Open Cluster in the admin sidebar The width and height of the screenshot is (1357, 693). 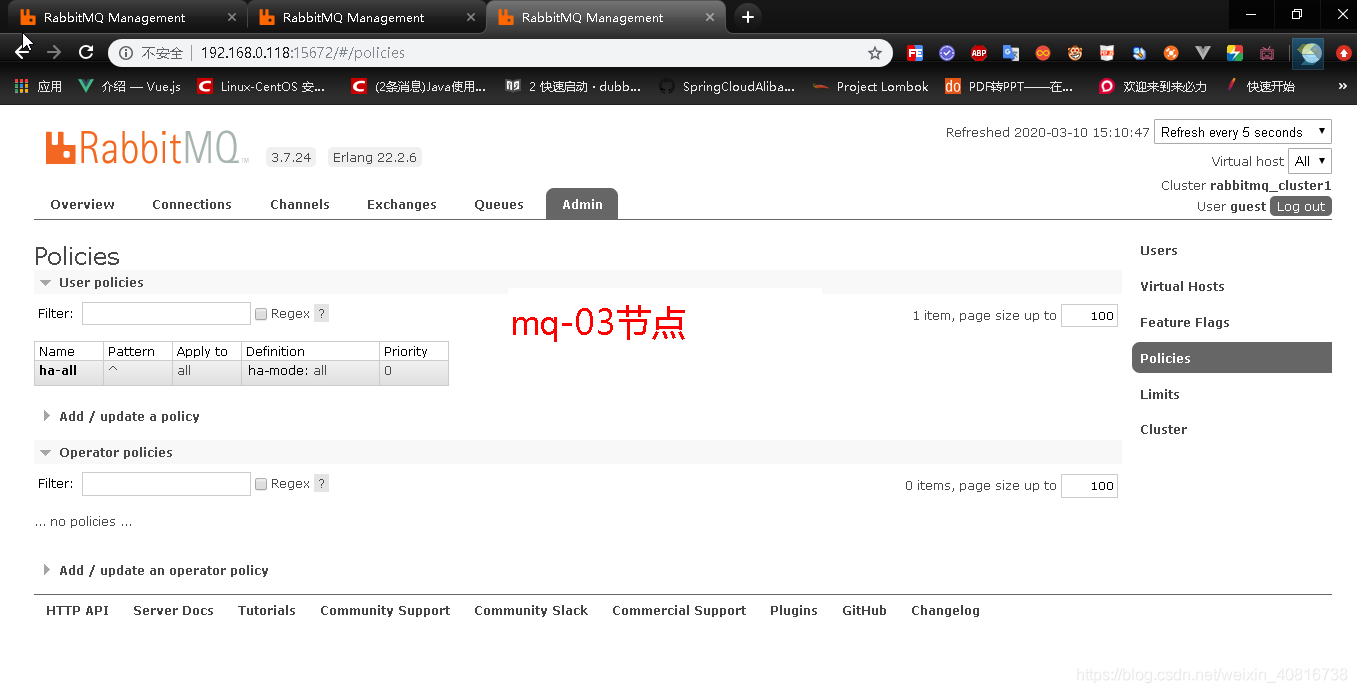[1163, 429]
